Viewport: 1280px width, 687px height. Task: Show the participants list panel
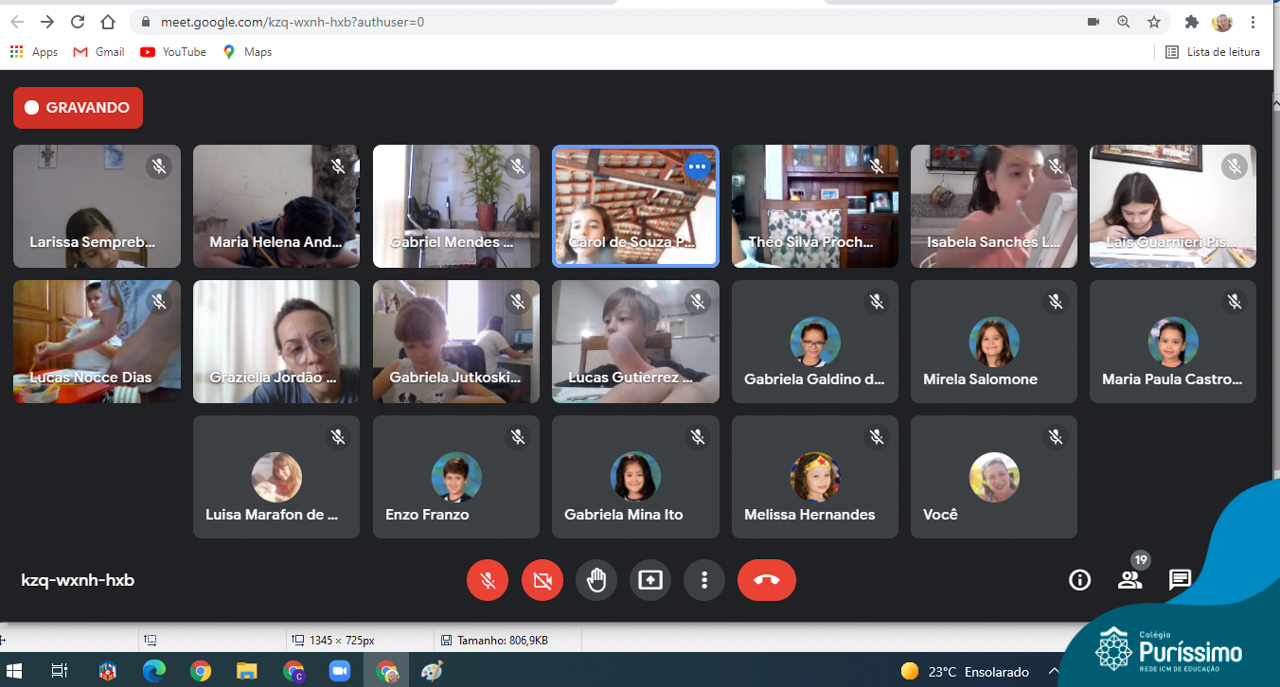click(x=1130, y=580)
